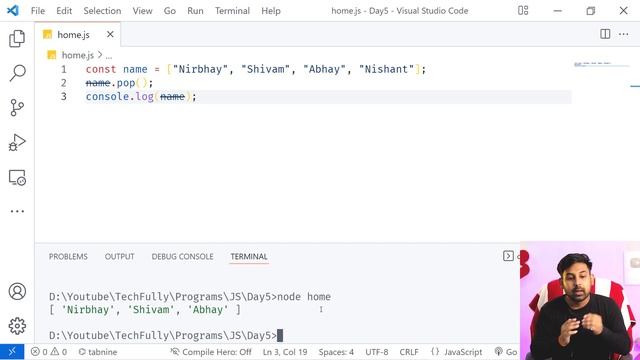The width and height of the screenshot is (640, 360).
Task: Open the Edit menu
Action: [64, 11]
